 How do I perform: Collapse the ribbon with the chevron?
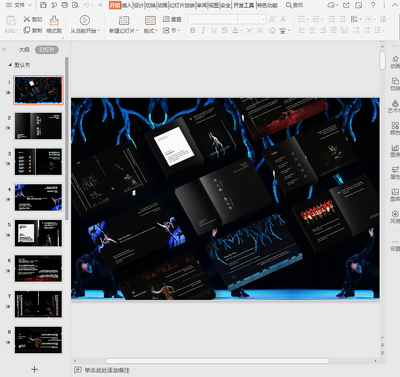pos(395,5)
